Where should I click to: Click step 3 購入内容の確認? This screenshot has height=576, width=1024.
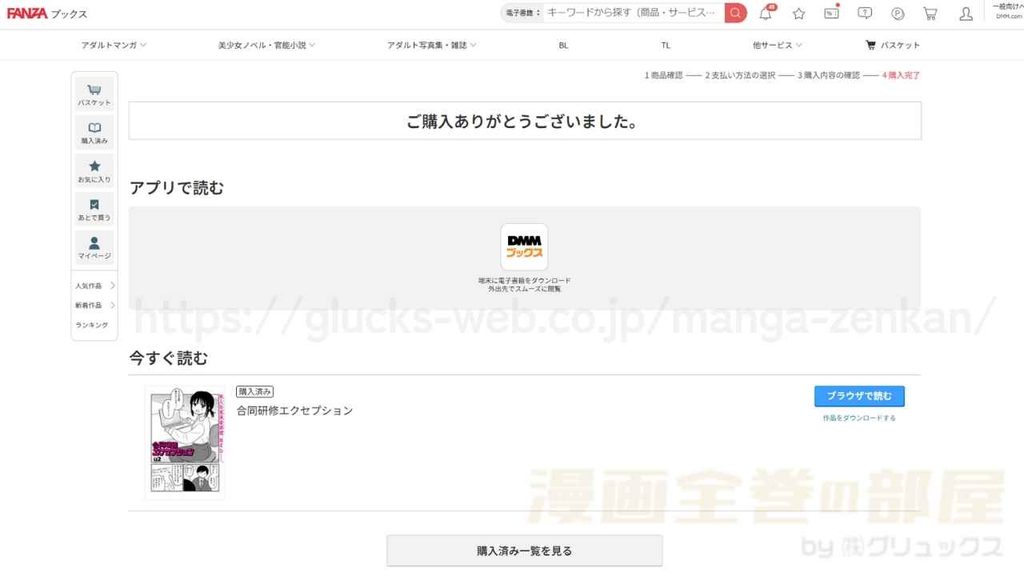click(828, 75)
